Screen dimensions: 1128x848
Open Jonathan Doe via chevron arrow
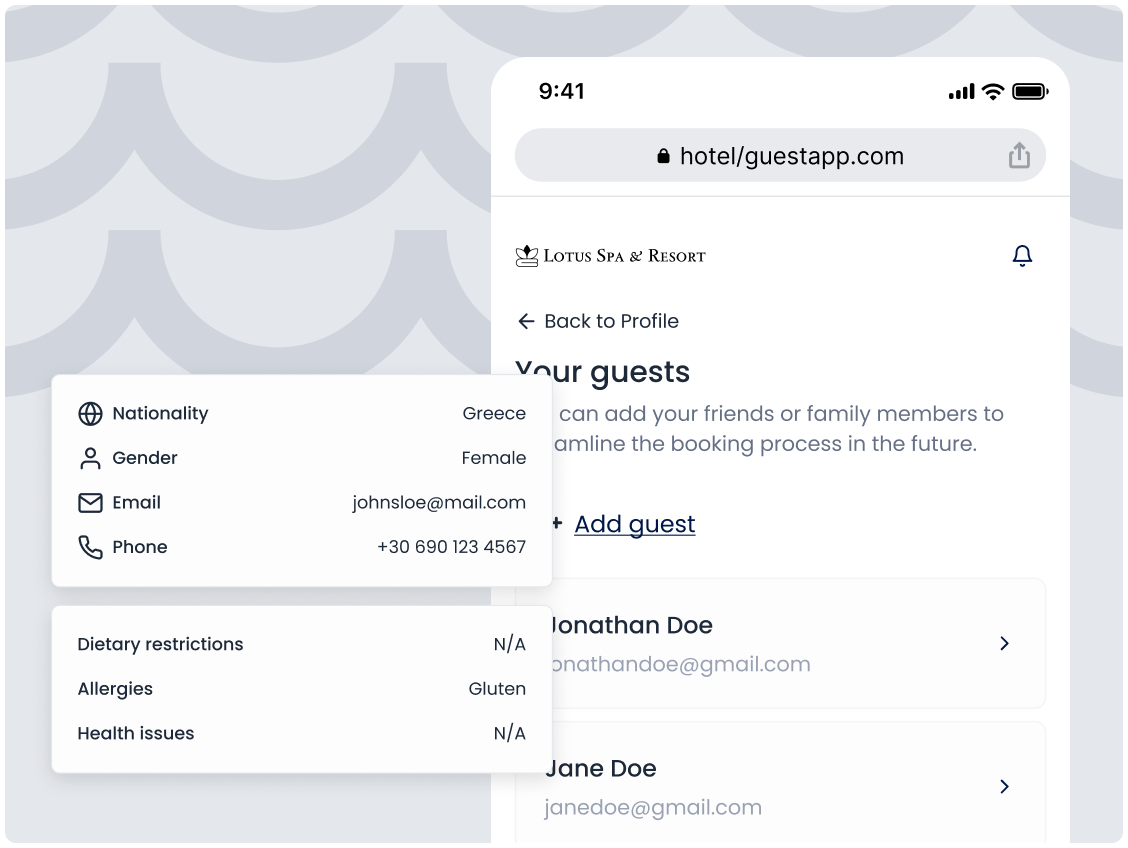[x=1004, y=644]
